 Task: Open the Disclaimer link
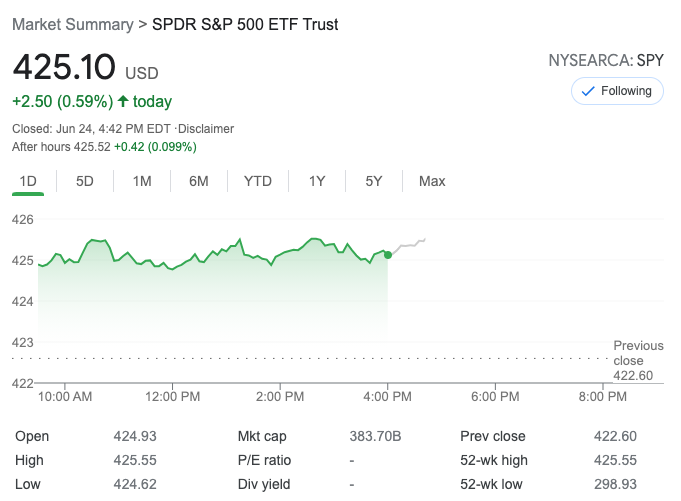tap(206, 129)
